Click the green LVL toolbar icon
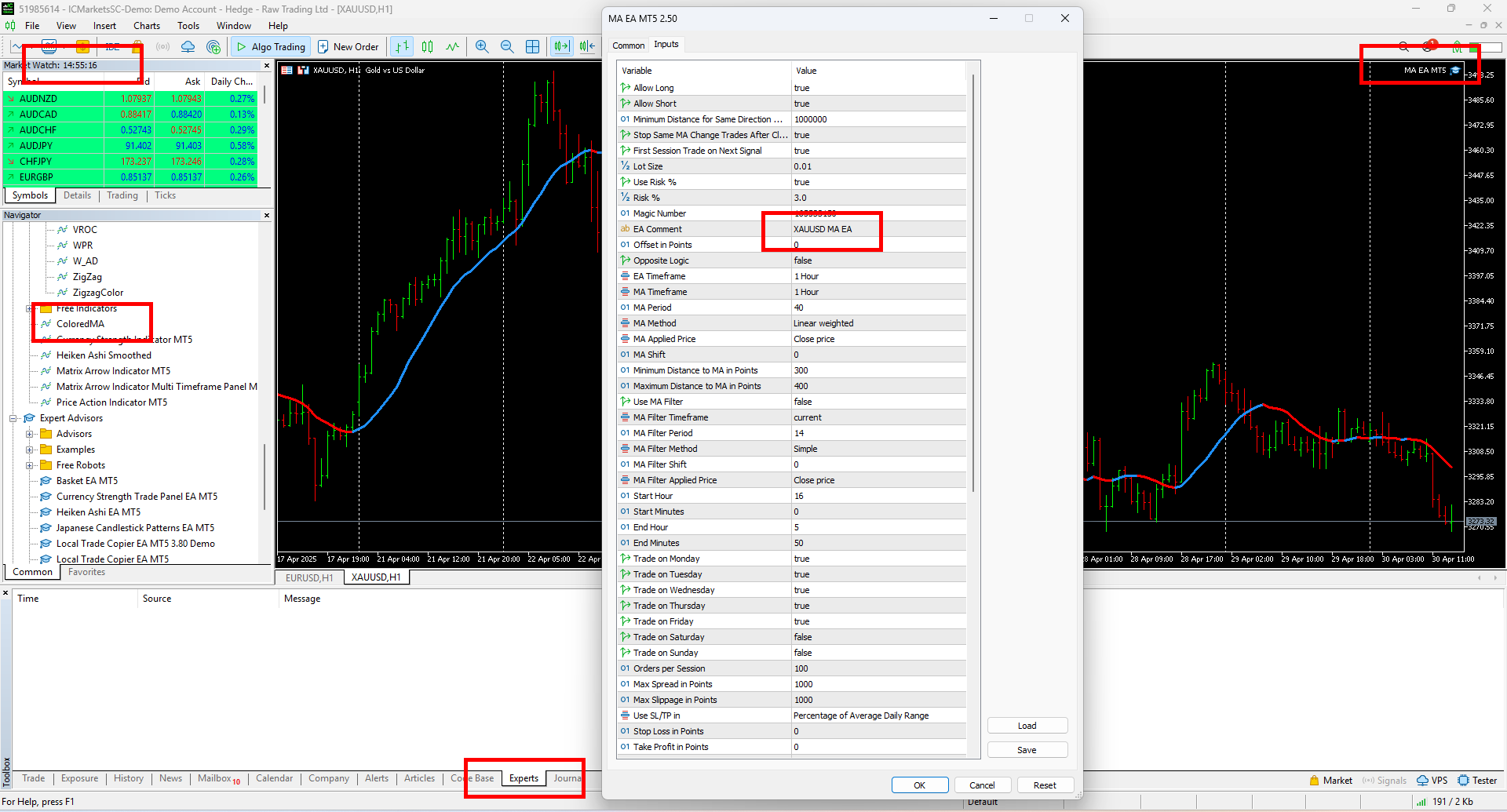 tap(1458, 47)
